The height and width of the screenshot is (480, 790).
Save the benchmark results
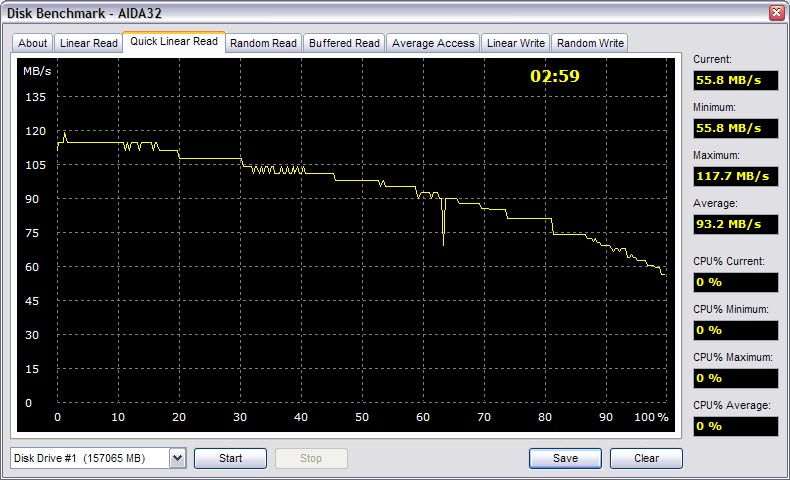(x=565, y=458)
